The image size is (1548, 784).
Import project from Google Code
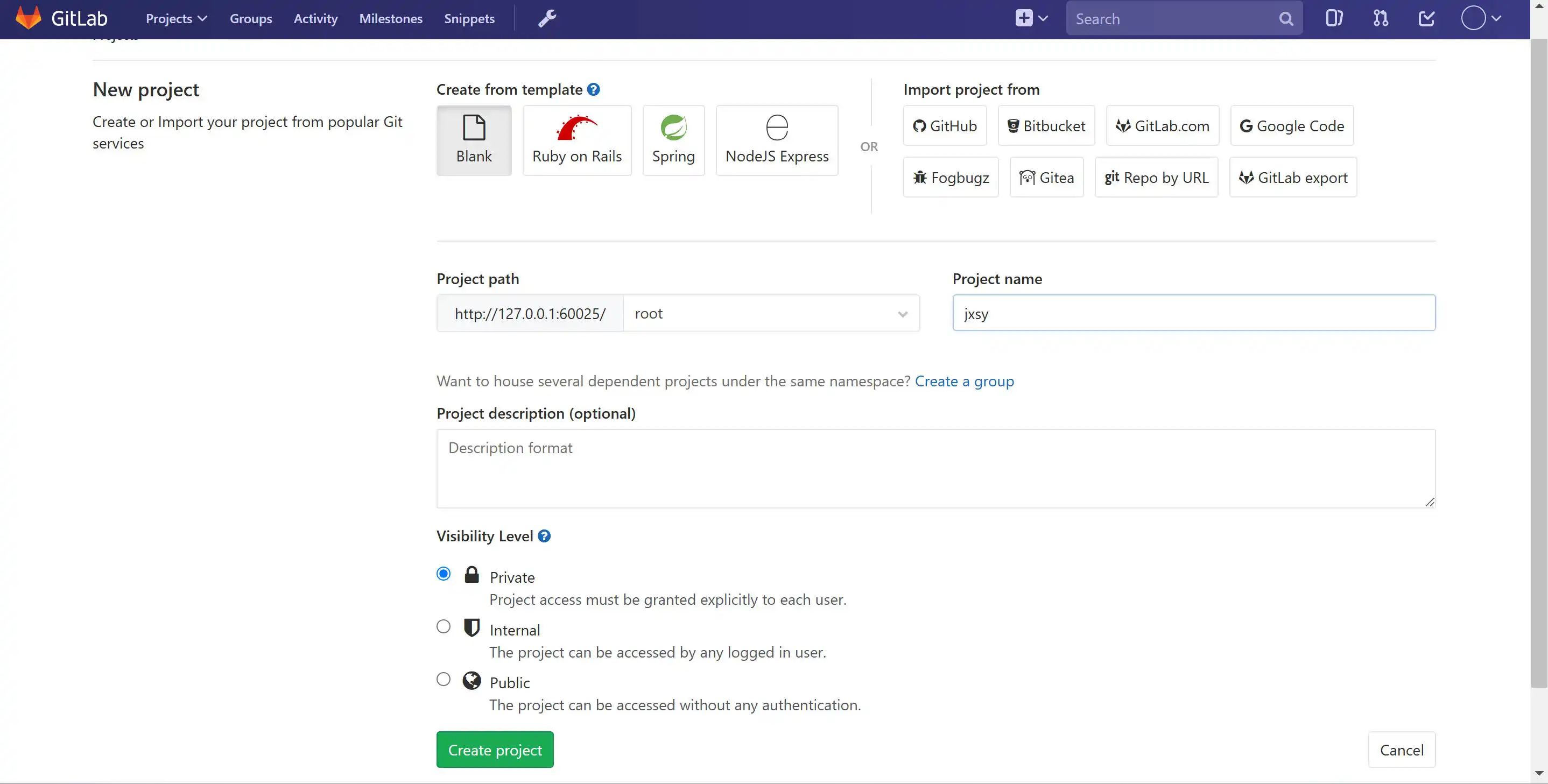[1291, 125]
